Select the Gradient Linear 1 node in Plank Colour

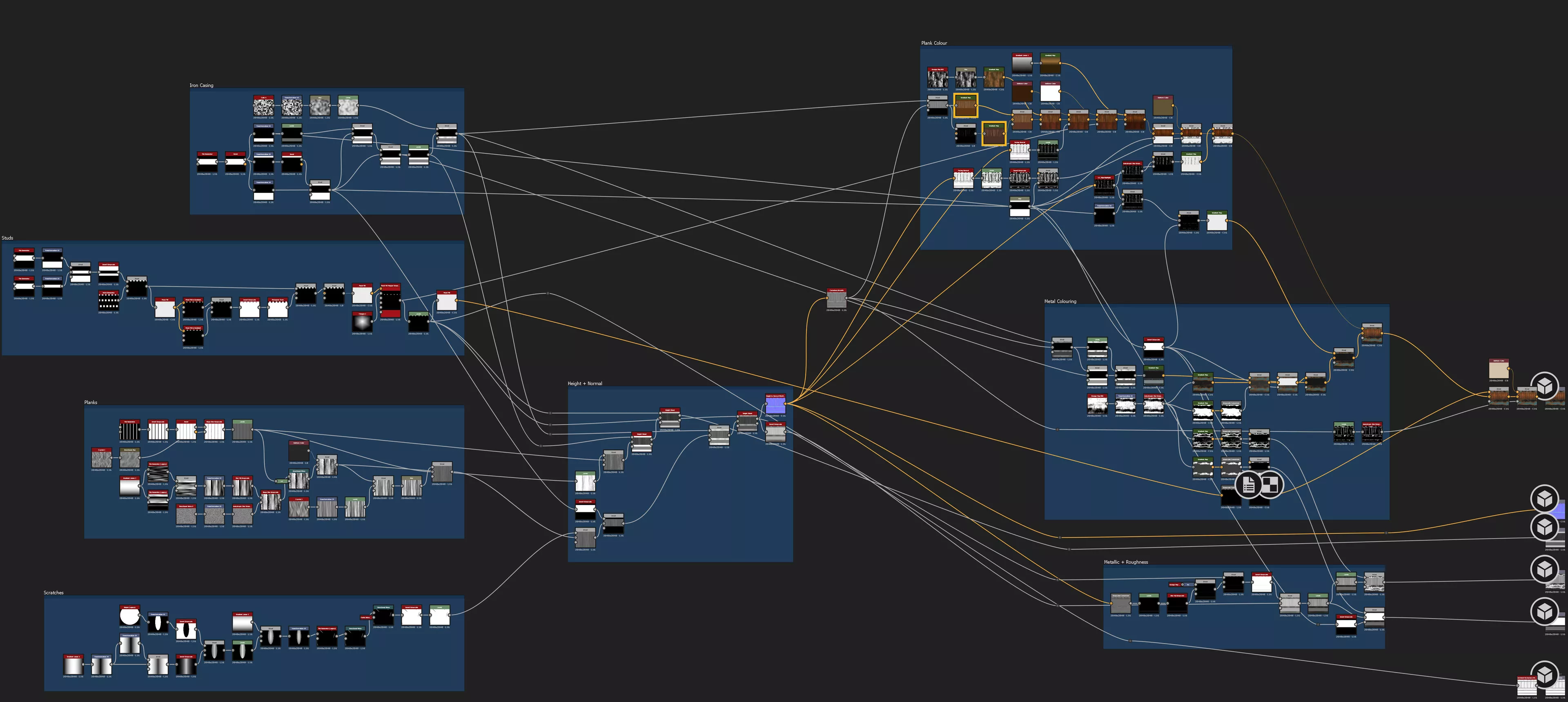click(x=1022, y=63)
